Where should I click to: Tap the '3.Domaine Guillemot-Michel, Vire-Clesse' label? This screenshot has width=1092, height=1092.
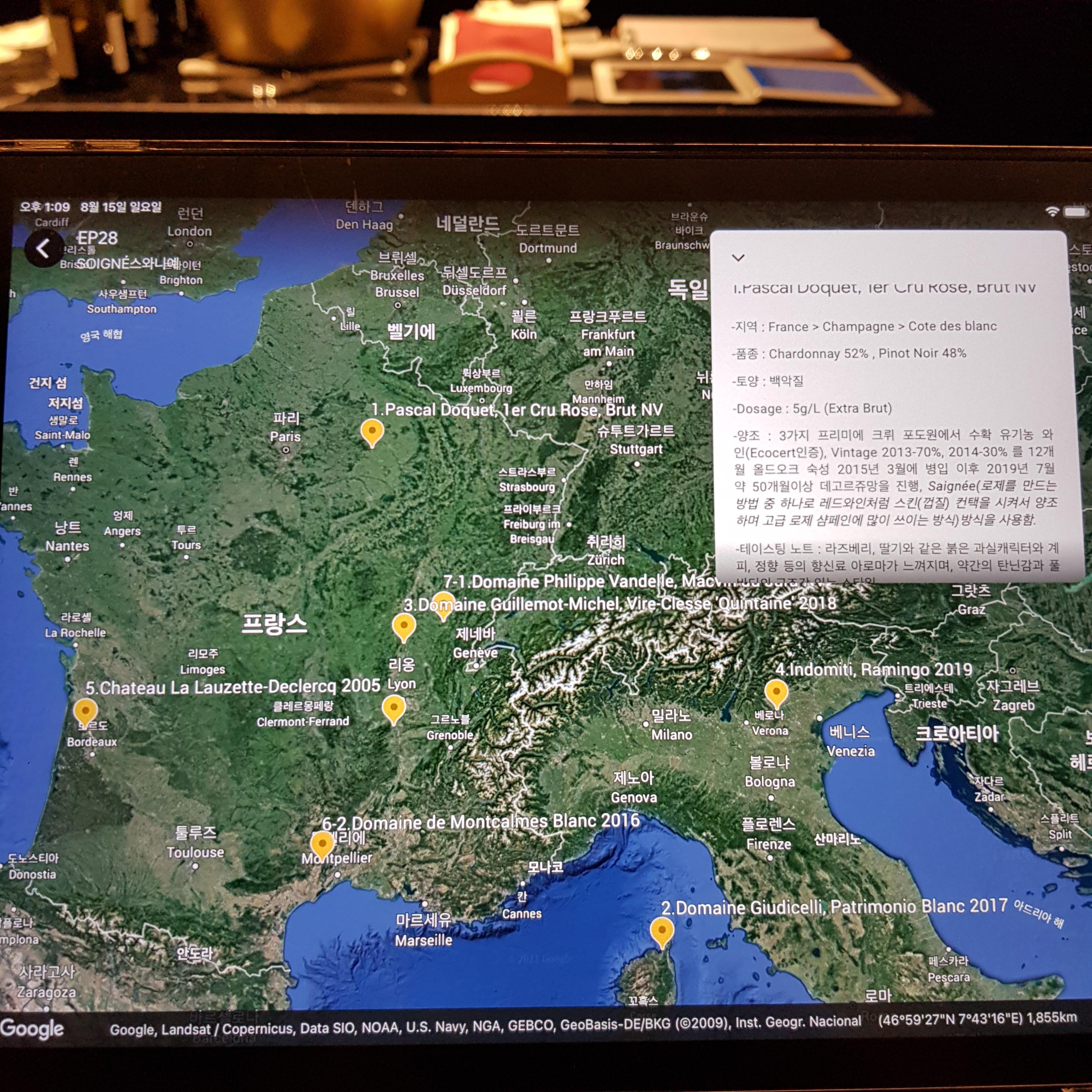[x=619, y=604]
